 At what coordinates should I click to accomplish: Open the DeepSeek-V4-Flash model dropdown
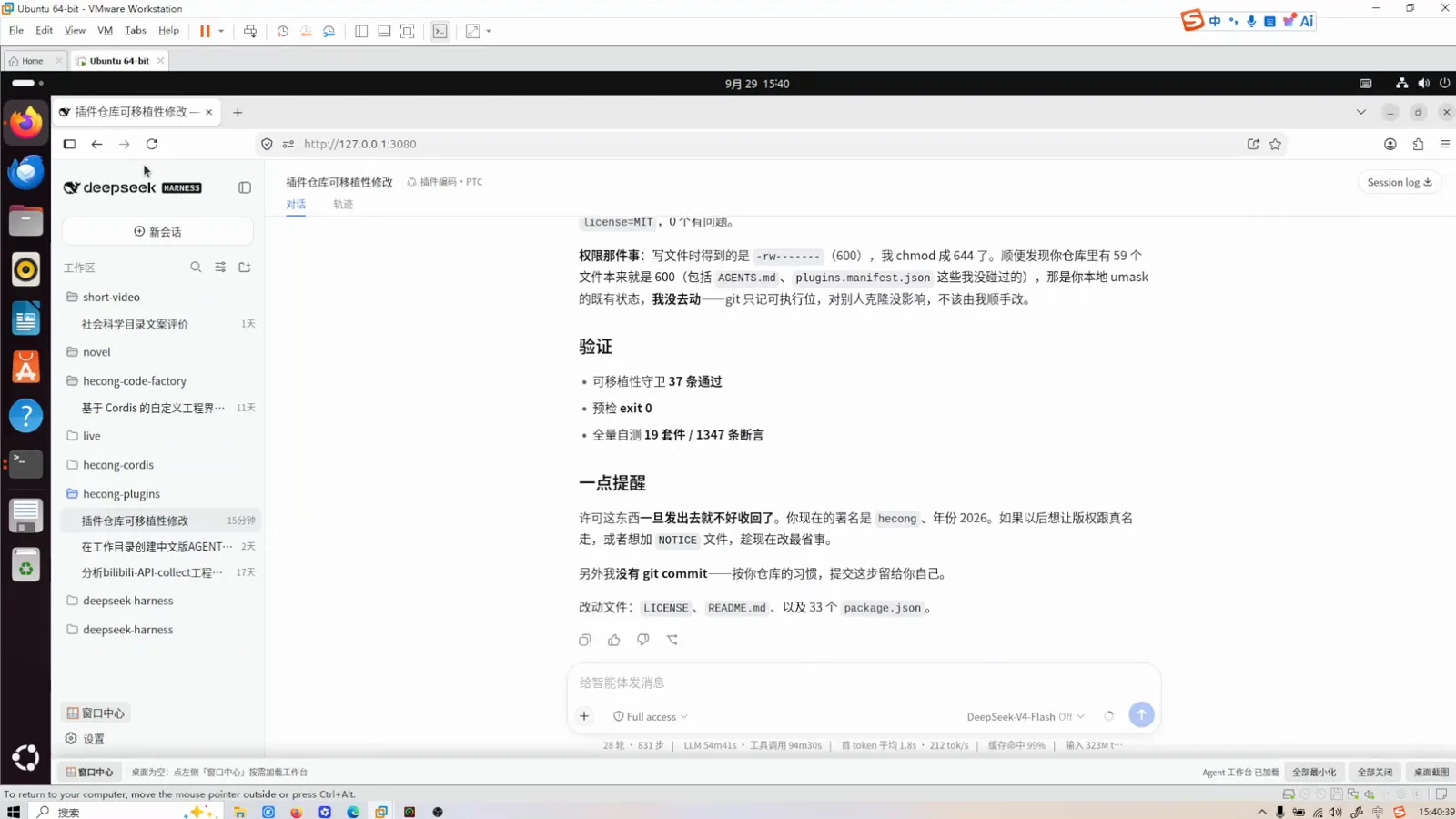click(1026, 717)
